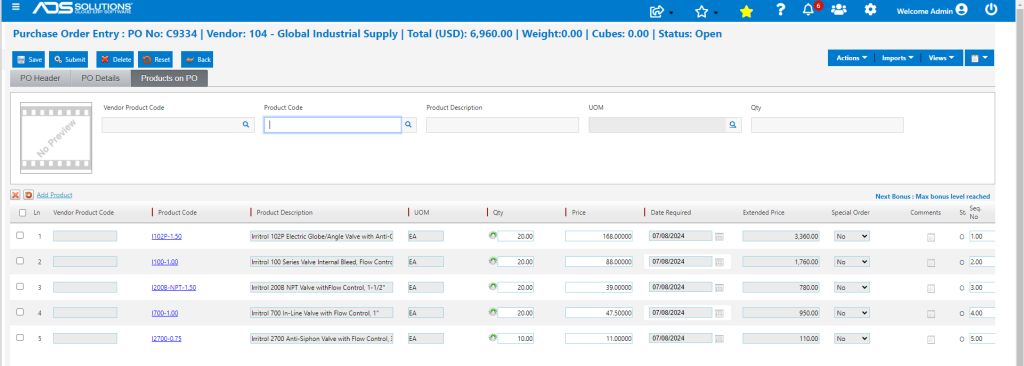1024x366 pixels.
Task: Open Special Order dropdown for line 2
Action: [852, 261]
